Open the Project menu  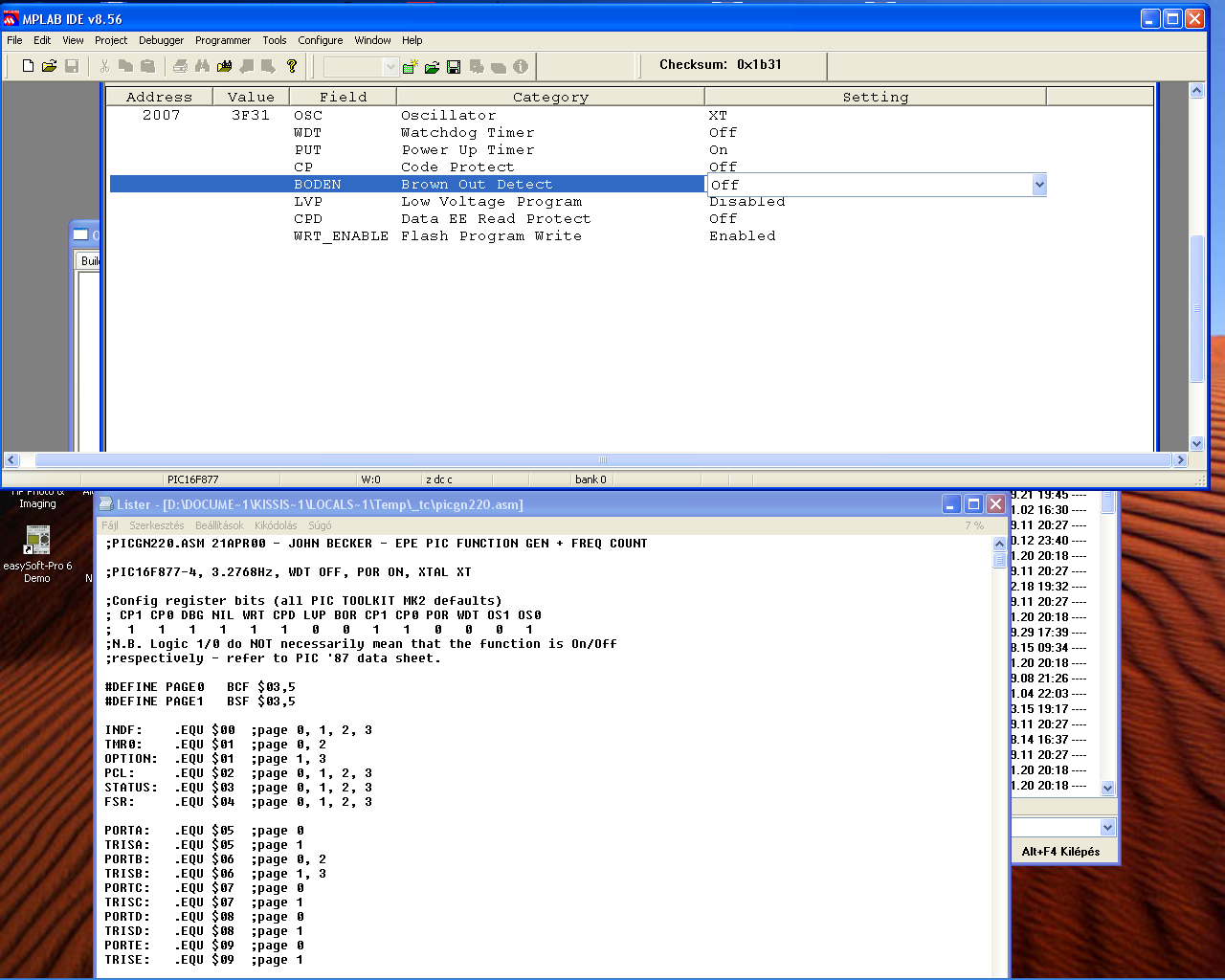(111, 40)
